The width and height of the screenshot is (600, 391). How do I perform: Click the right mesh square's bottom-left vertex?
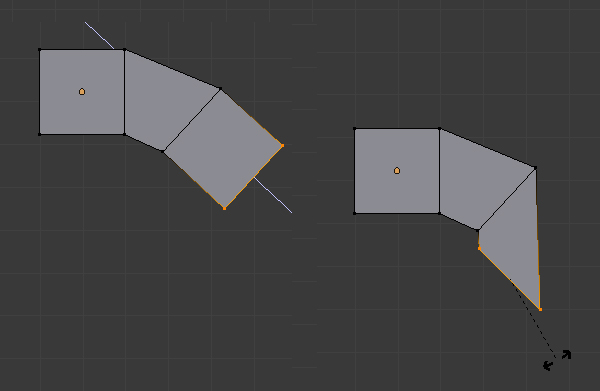[355, 213]
